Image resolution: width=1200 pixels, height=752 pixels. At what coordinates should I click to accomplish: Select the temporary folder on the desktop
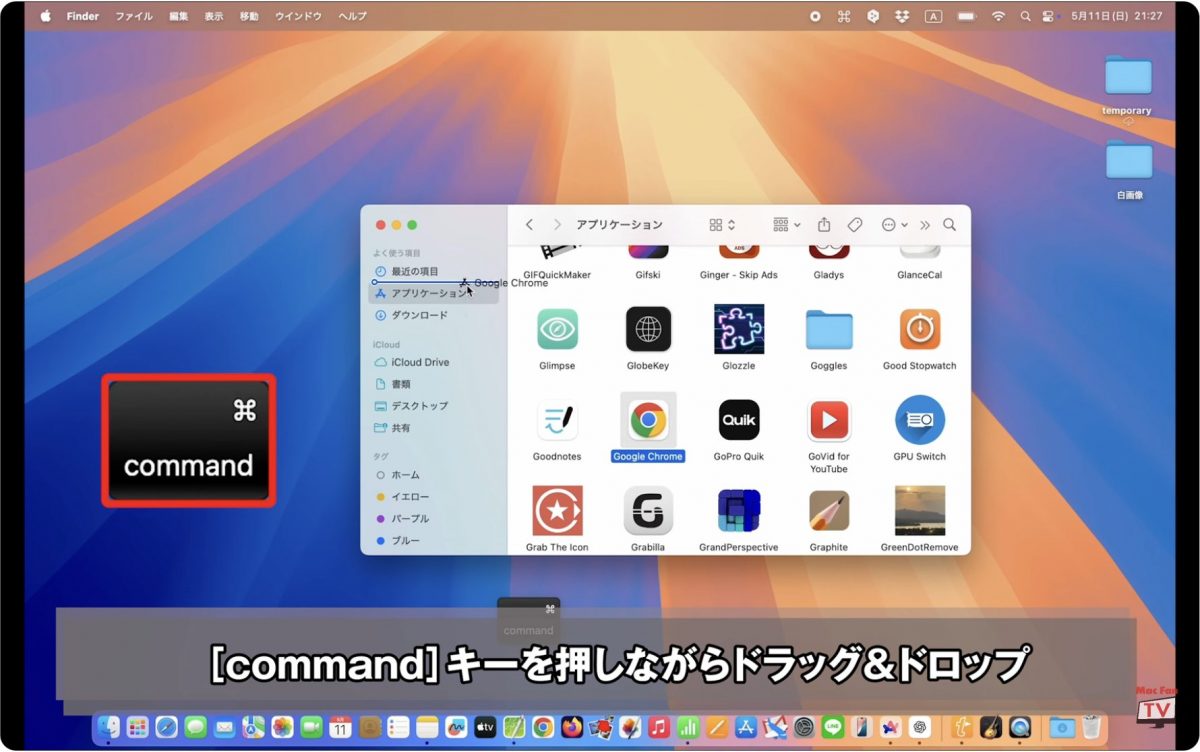(1128, 77)
